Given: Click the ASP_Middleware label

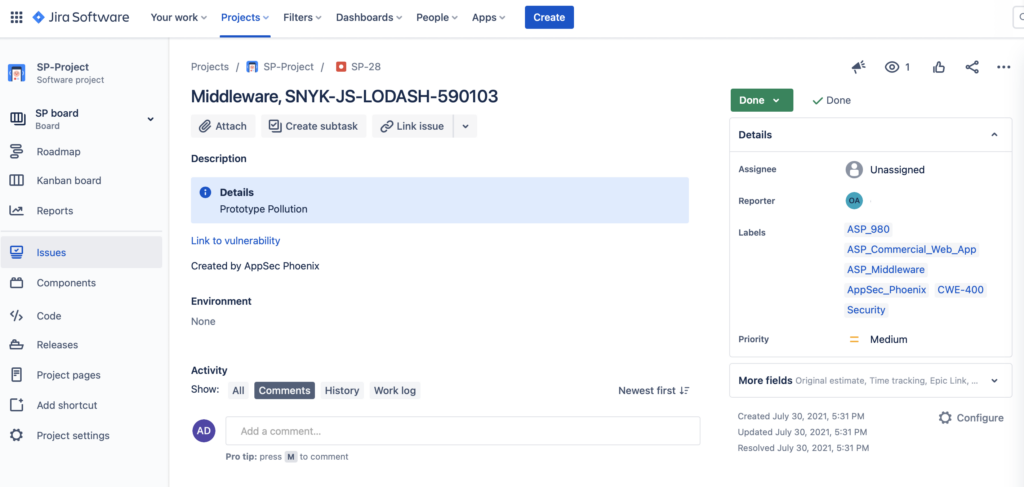Looking at the screenshot, I should click(886, 270).
